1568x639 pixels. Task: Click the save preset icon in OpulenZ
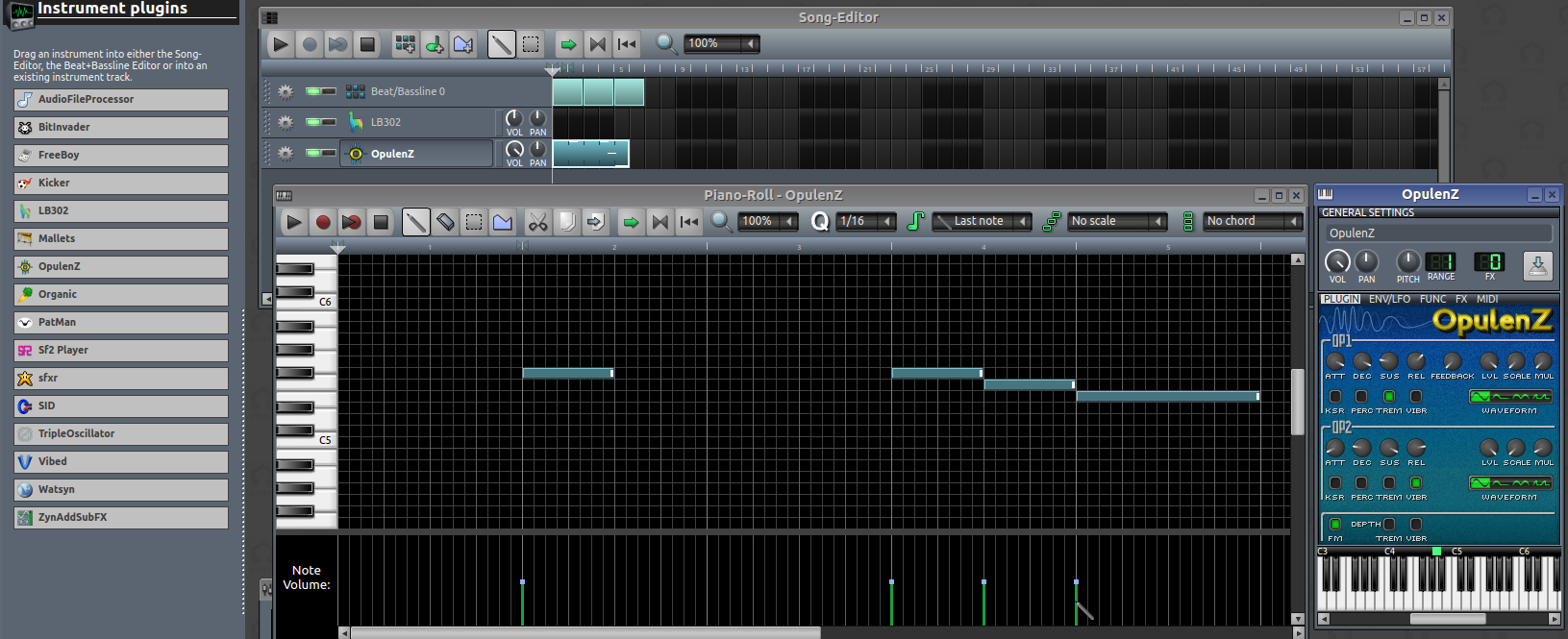tap(1537, 265)
